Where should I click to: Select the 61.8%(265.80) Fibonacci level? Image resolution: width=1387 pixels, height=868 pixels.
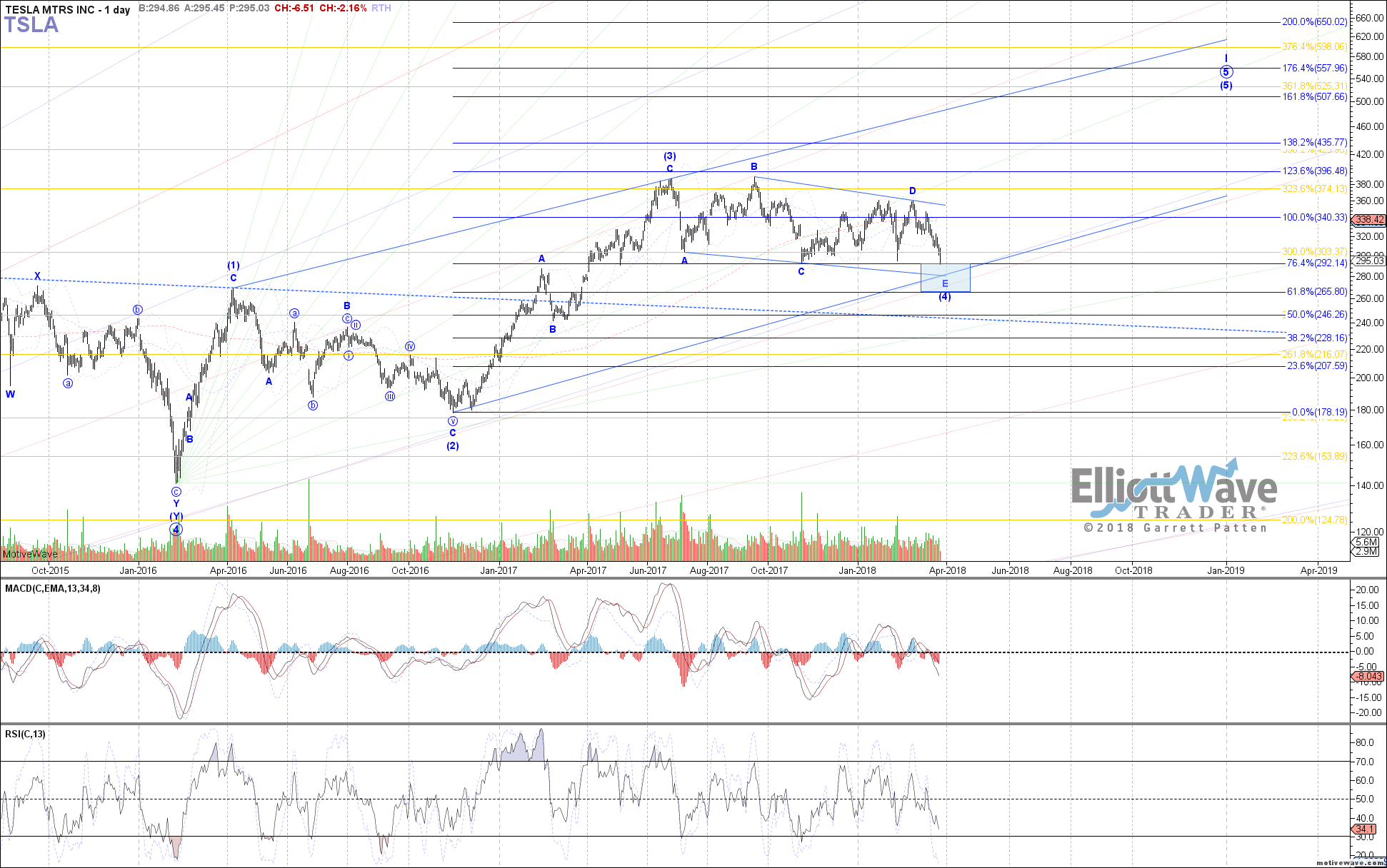pos(1316,292)
